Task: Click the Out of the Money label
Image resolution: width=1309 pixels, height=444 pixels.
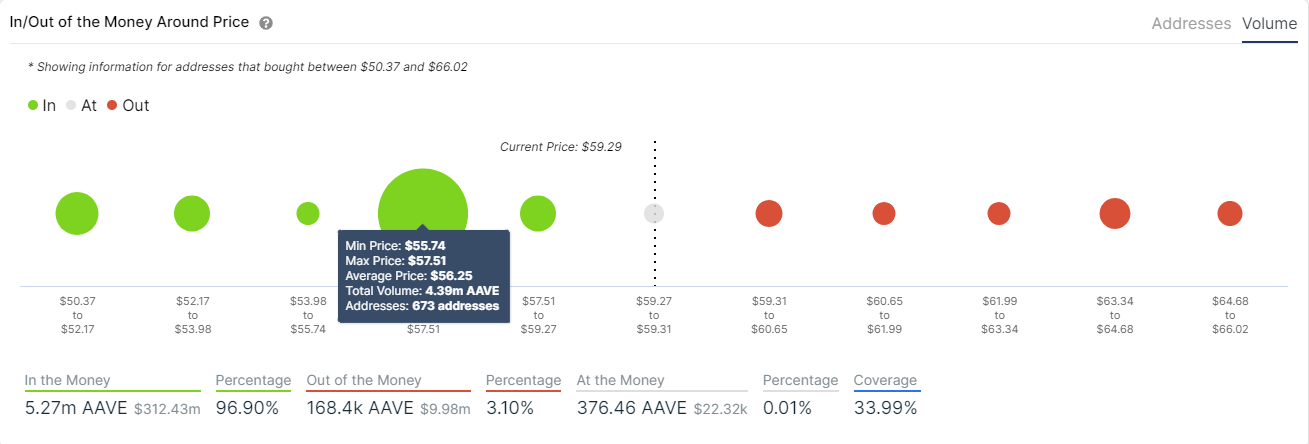Action: tap(364, 380)
